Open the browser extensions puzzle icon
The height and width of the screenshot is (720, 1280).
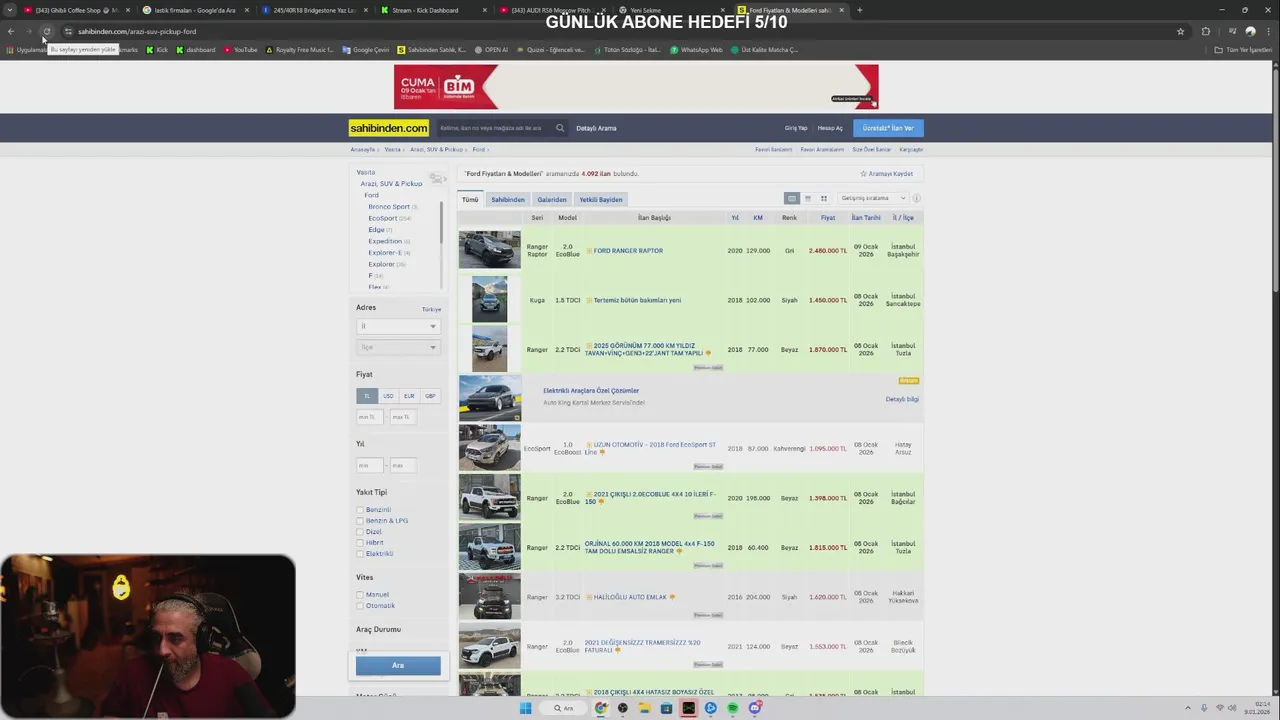pyautogui.click(x=1205, y=31)
